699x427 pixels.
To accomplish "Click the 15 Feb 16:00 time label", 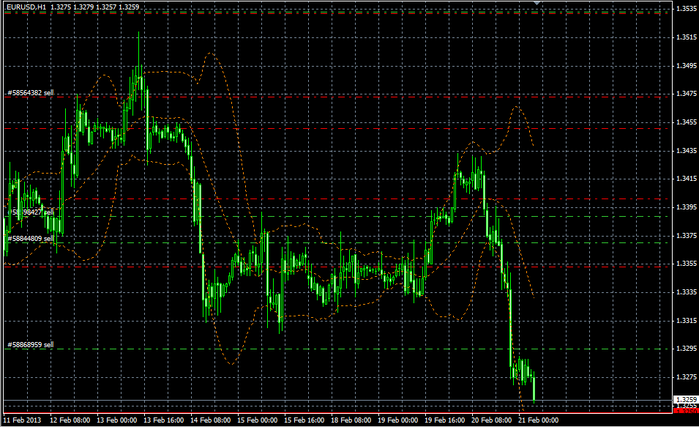I will click(304, 420).
